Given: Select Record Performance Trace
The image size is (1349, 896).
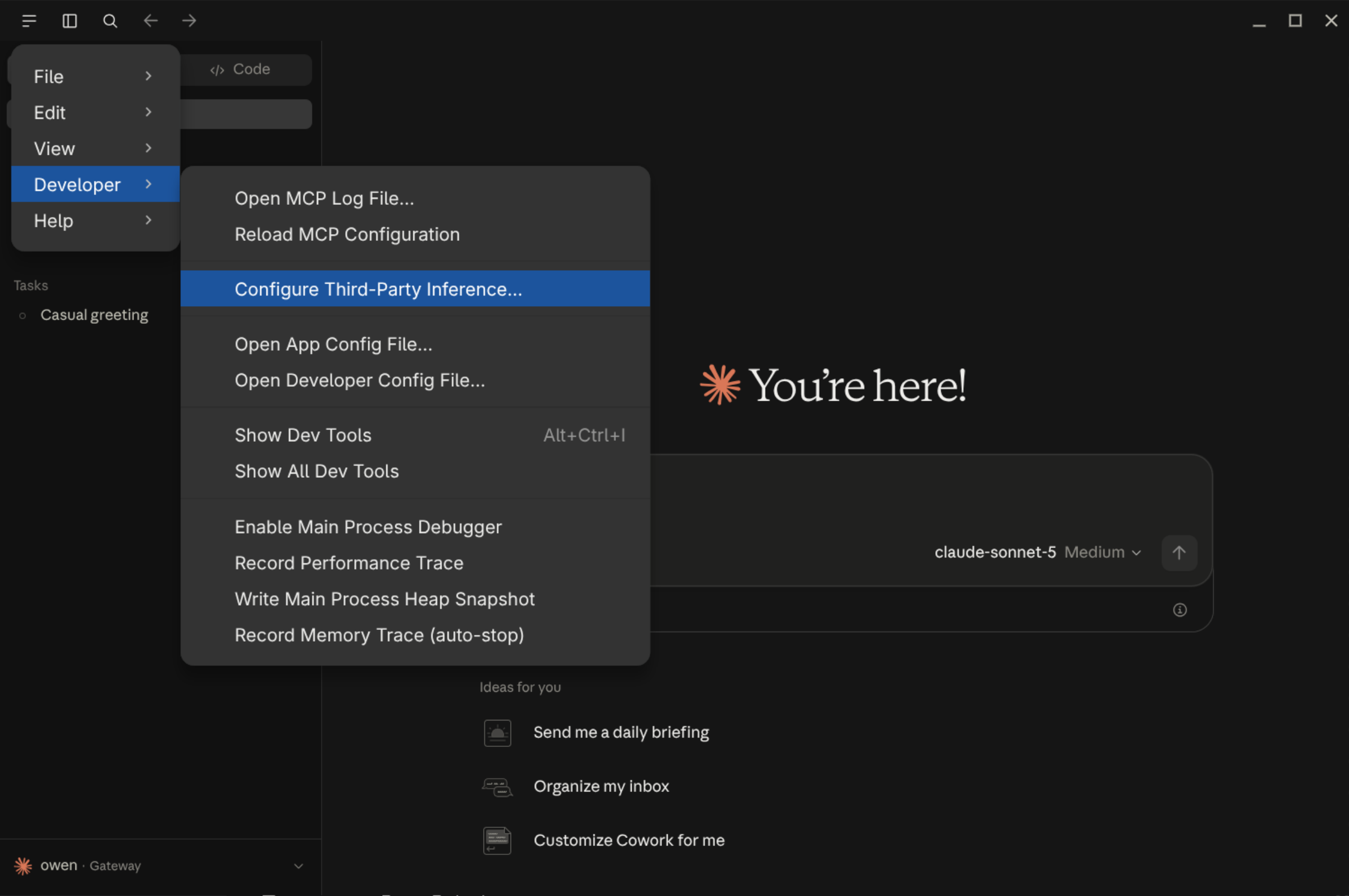Looking at the screenshot, I should point(415,563).
